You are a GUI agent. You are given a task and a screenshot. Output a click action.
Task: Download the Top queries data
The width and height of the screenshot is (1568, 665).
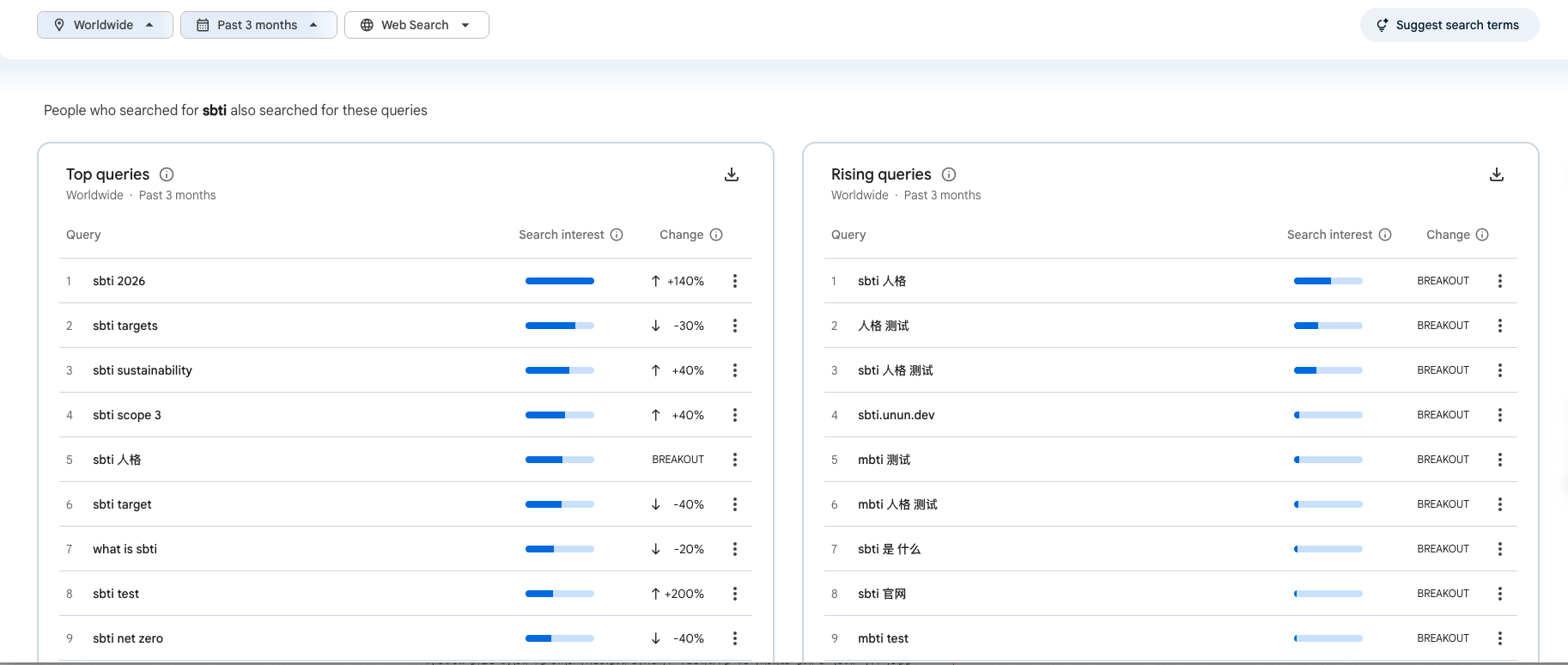click(732, 174)
